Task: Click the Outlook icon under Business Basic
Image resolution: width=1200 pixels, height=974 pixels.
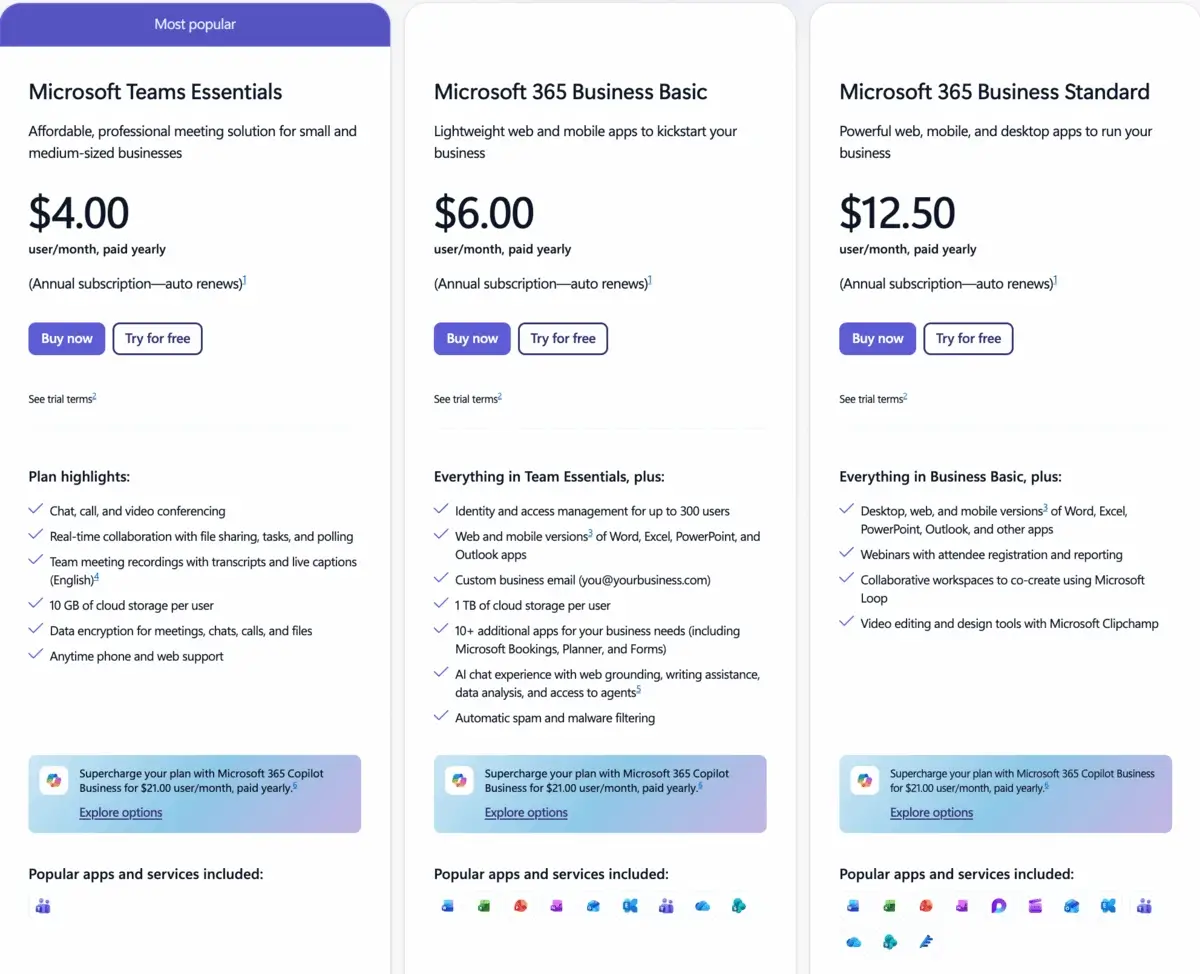Action: pyautogui.click(x=593, y=905)
